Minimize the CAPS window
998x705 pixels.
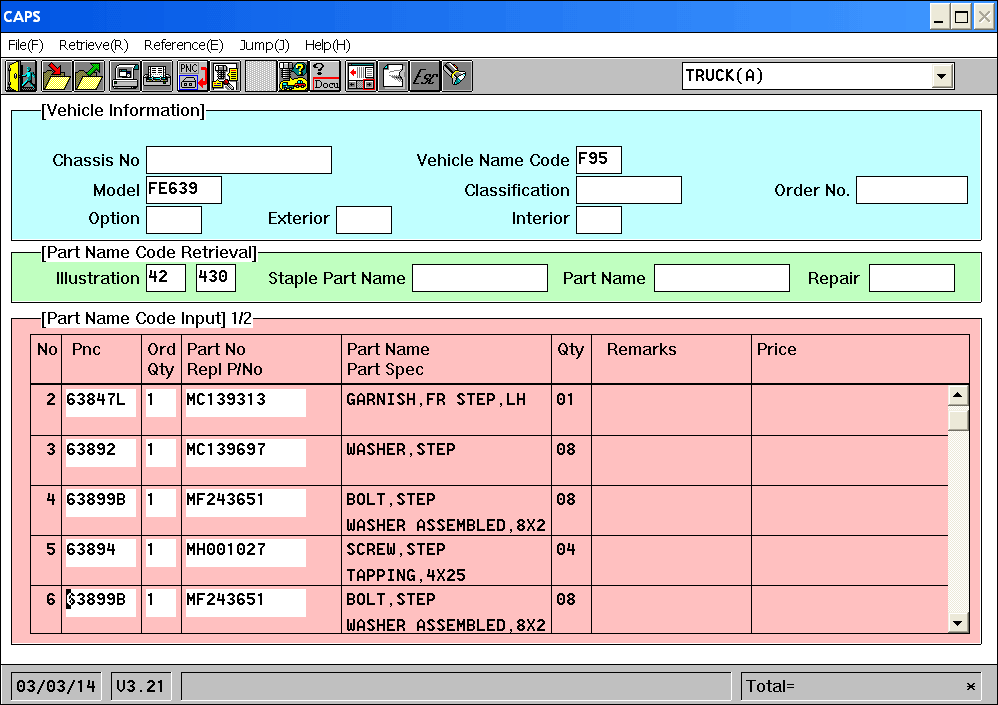(x=939, y=17)
